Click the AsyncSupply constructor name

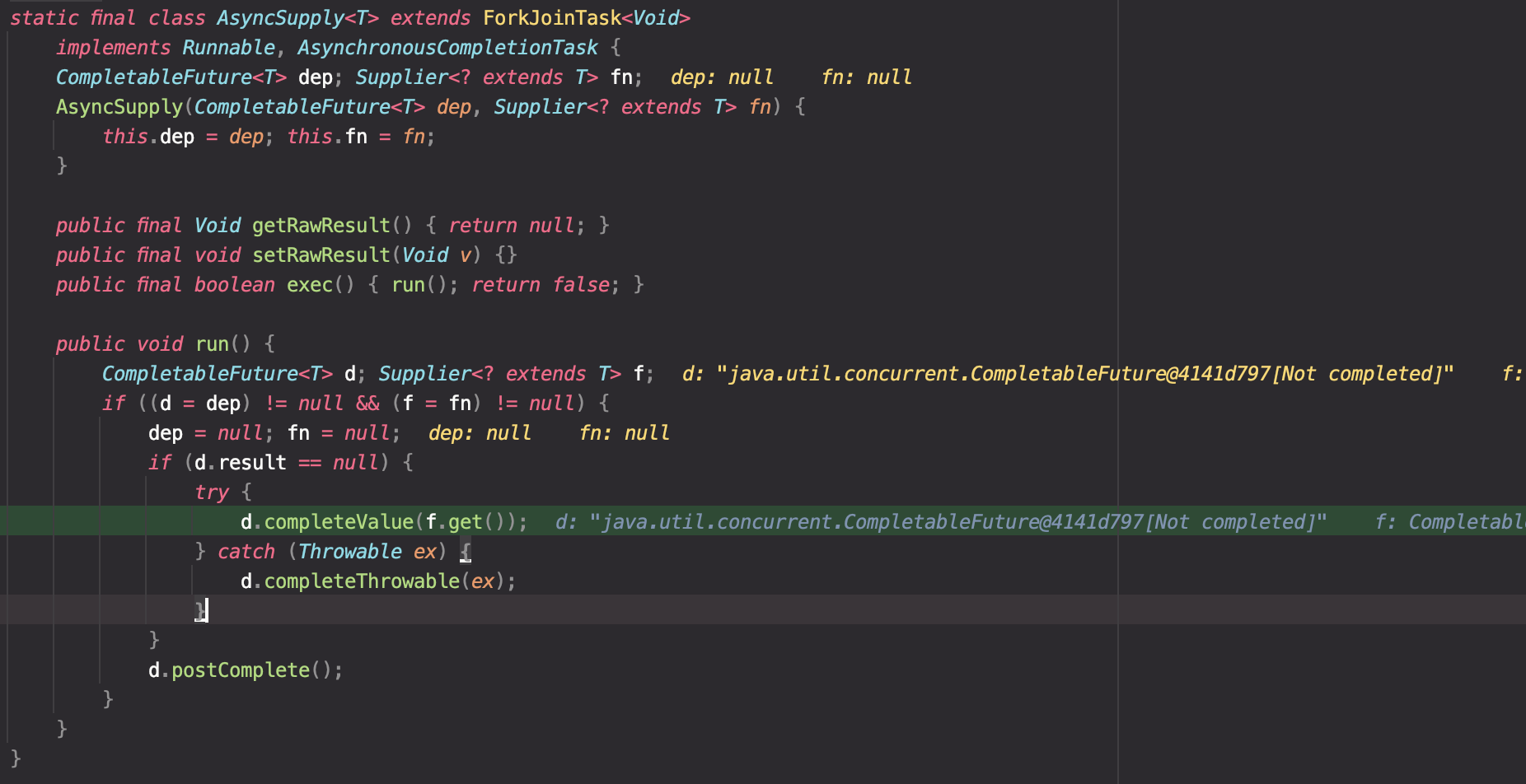pyautogui.click(x=119, y=107)
